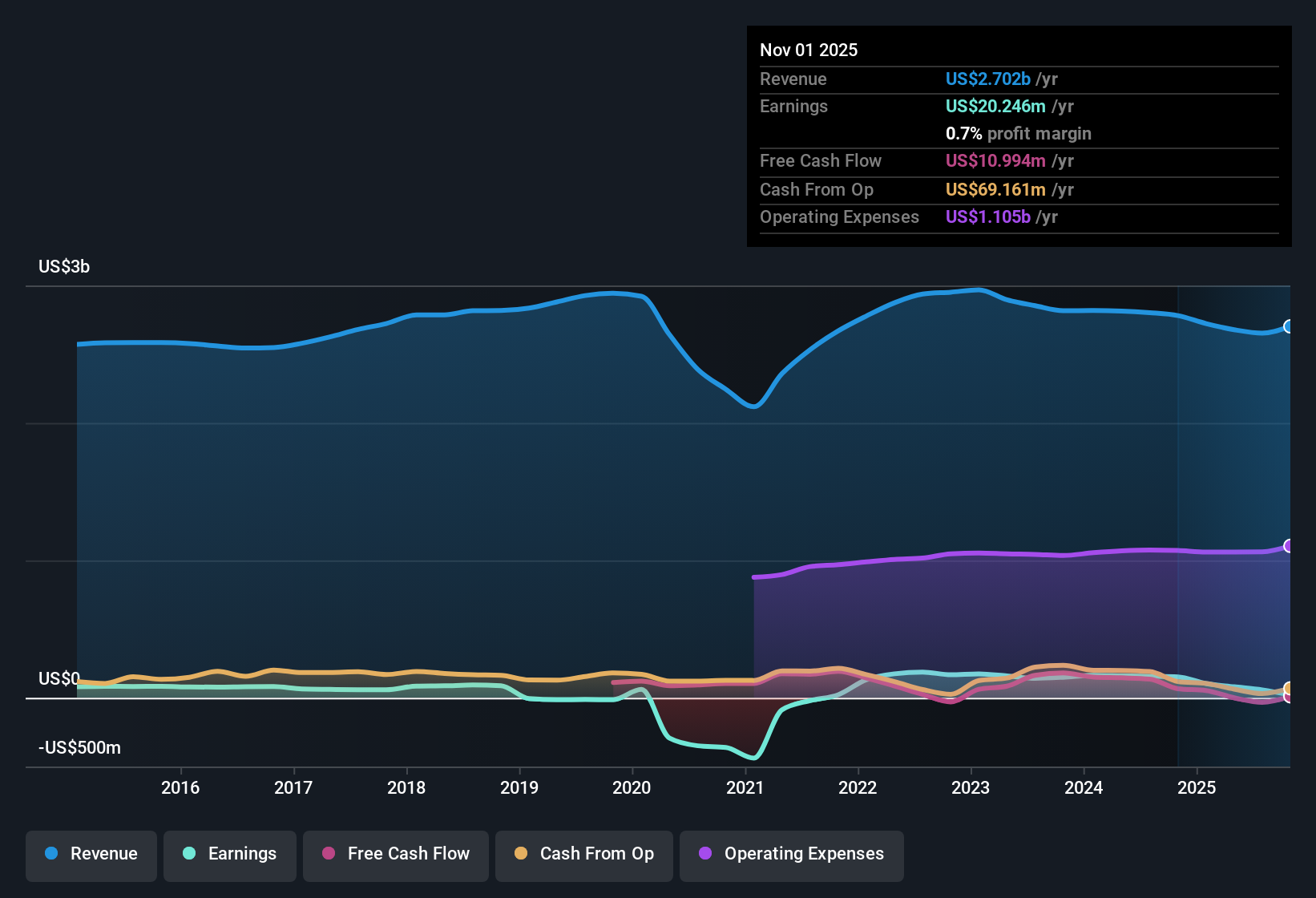Select the Cash From Op endpoint marker on chart

pos(1289,688)
